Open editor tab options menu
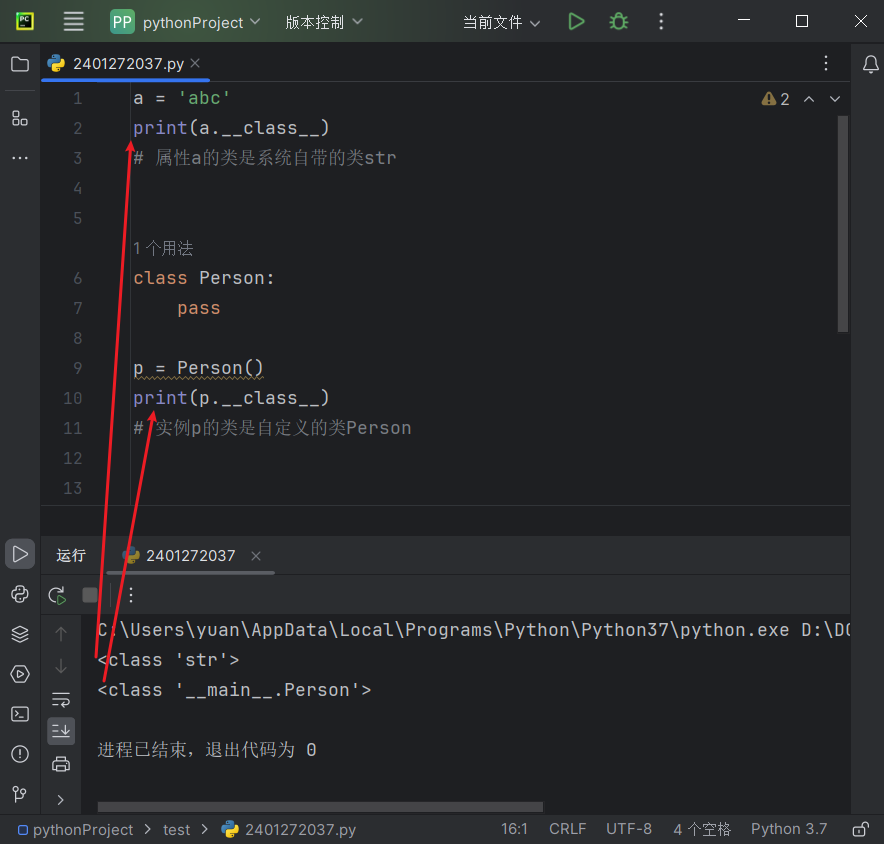The width and height of the screenshot is (884, 844). click(825, 63)
